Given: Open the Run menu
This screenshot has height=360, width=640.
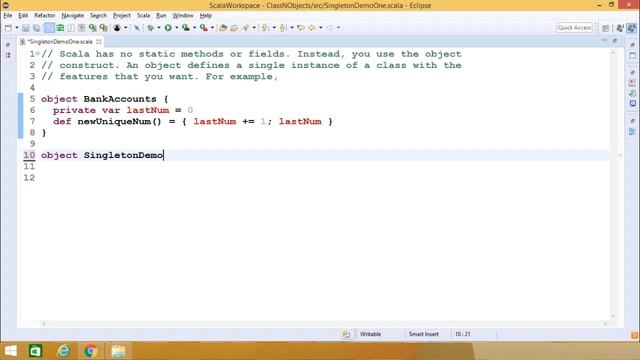Looking at the screenshot, I should 161,16.
